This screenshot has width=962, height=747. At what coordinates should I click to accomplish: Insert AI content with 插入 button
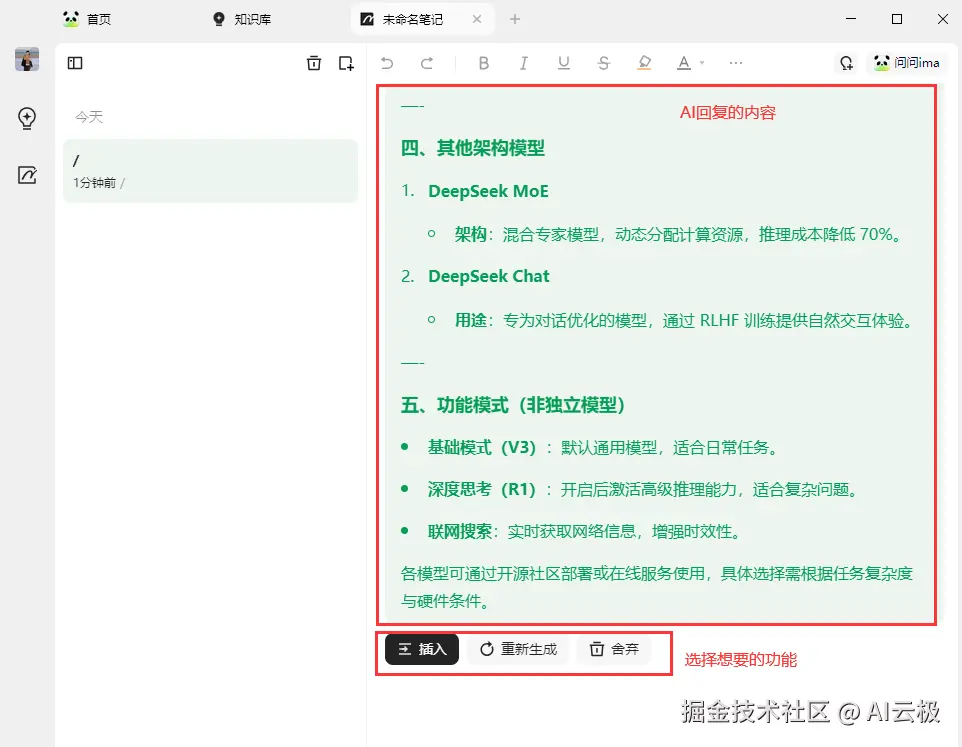pyautogui.click(x=422, y=649)
